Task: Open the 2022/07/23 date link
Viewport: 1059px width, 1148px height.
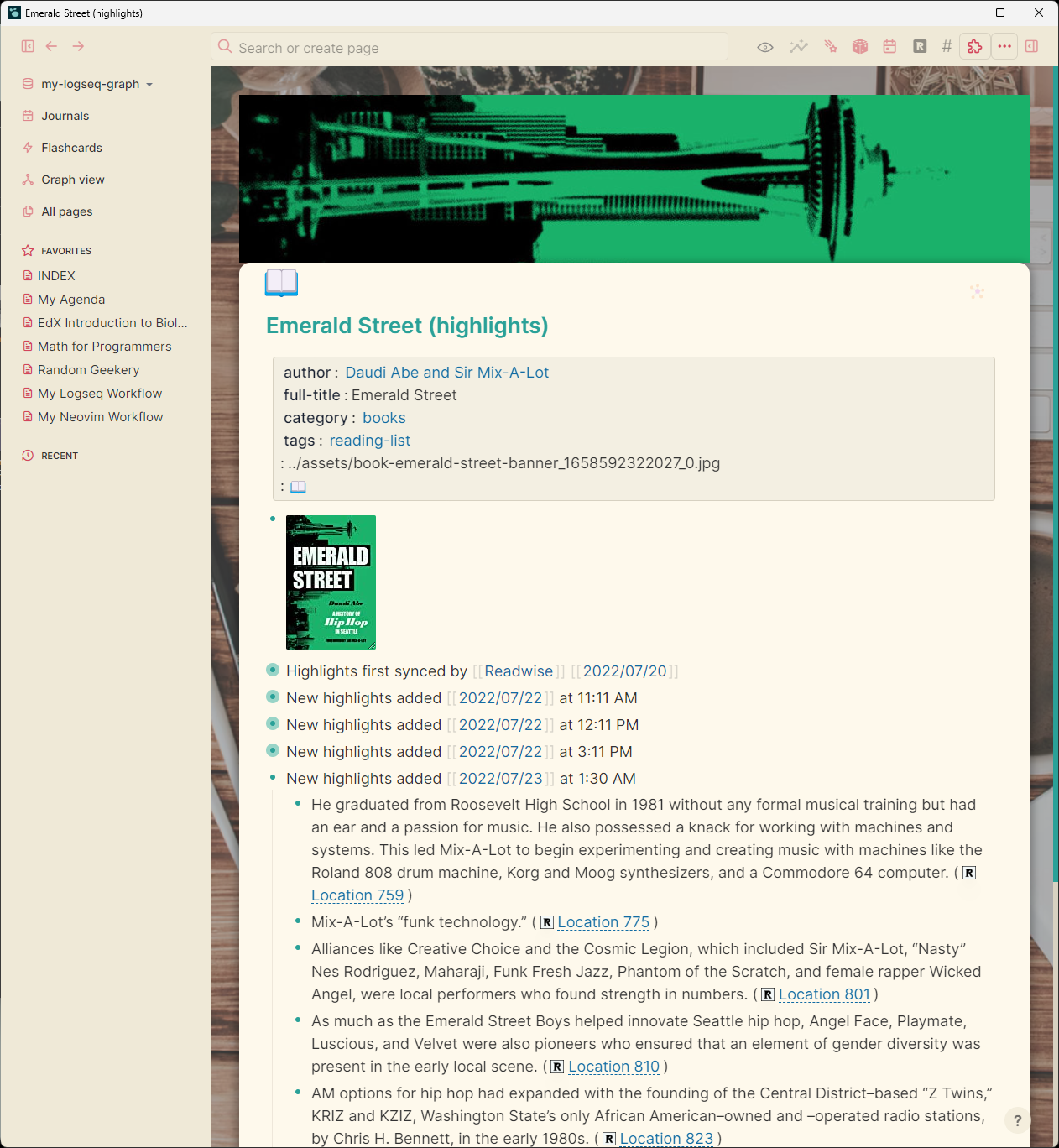Action: [500, 779]
